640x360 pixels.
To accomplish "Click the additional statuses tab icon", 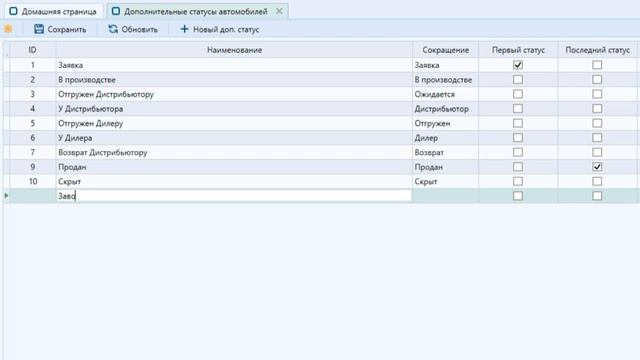I will [x=116, y=11].
